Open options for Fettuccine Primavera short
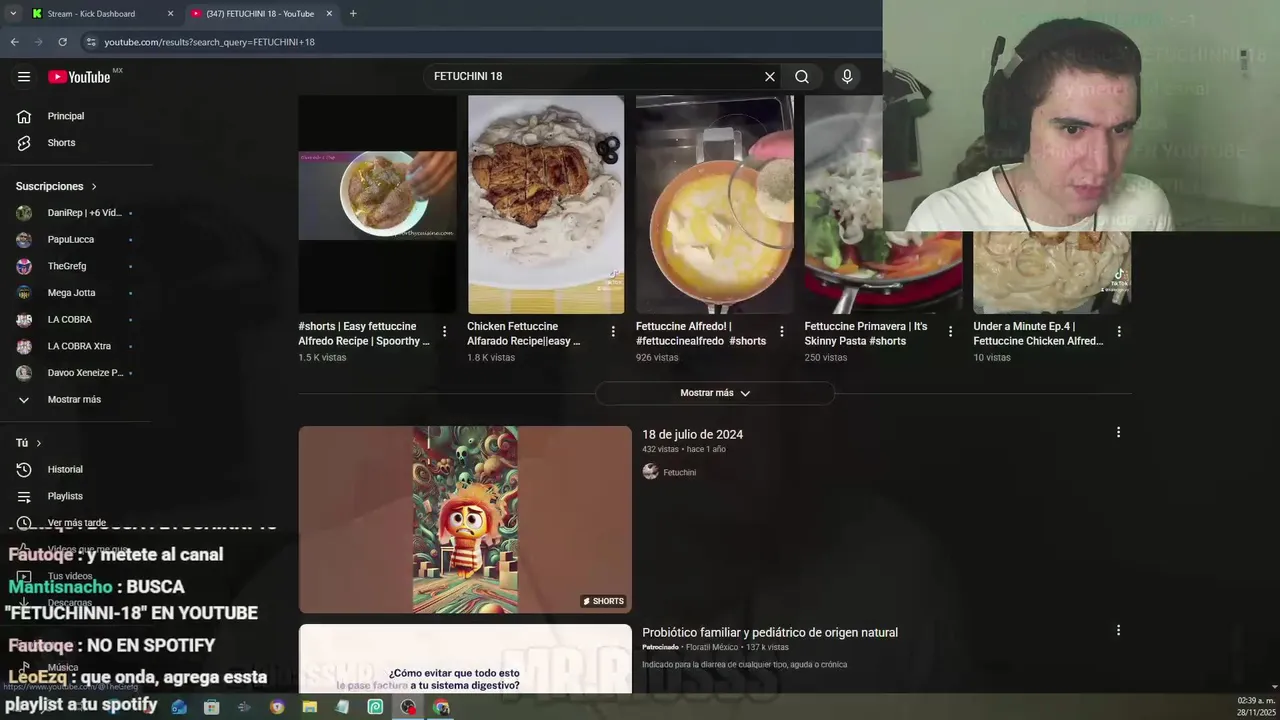1280x720 pixels. 951,331
